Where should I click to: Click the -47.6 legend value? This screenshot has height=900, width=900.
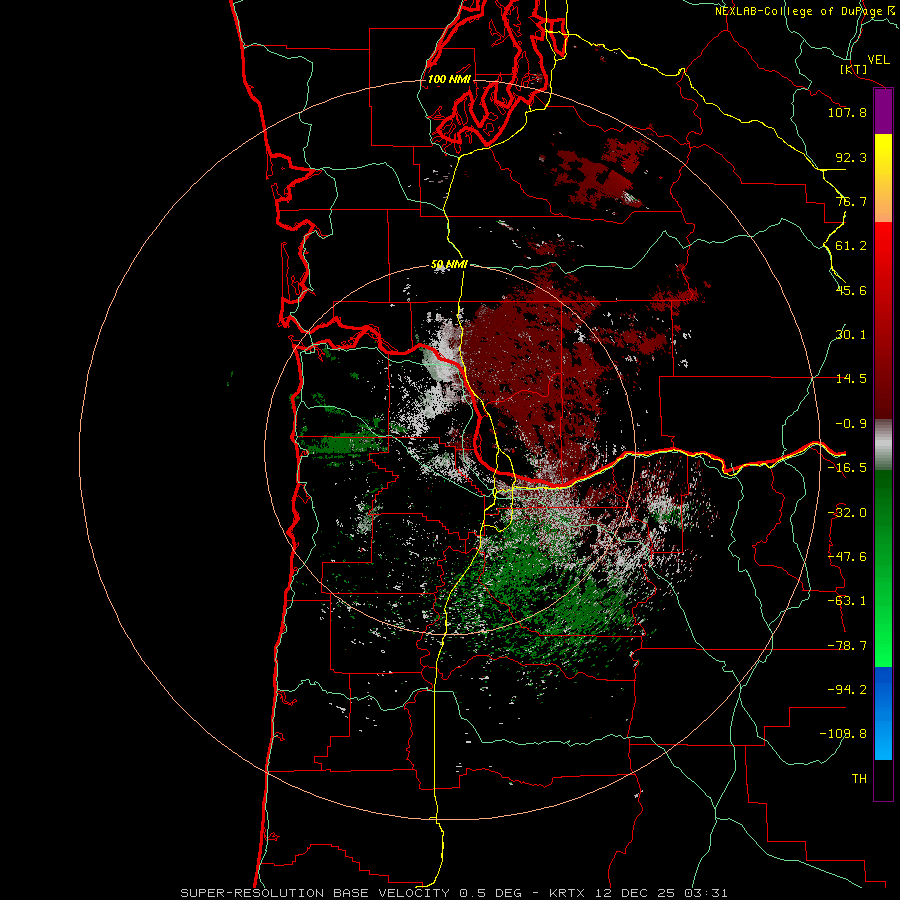click(x=847, y=557)
